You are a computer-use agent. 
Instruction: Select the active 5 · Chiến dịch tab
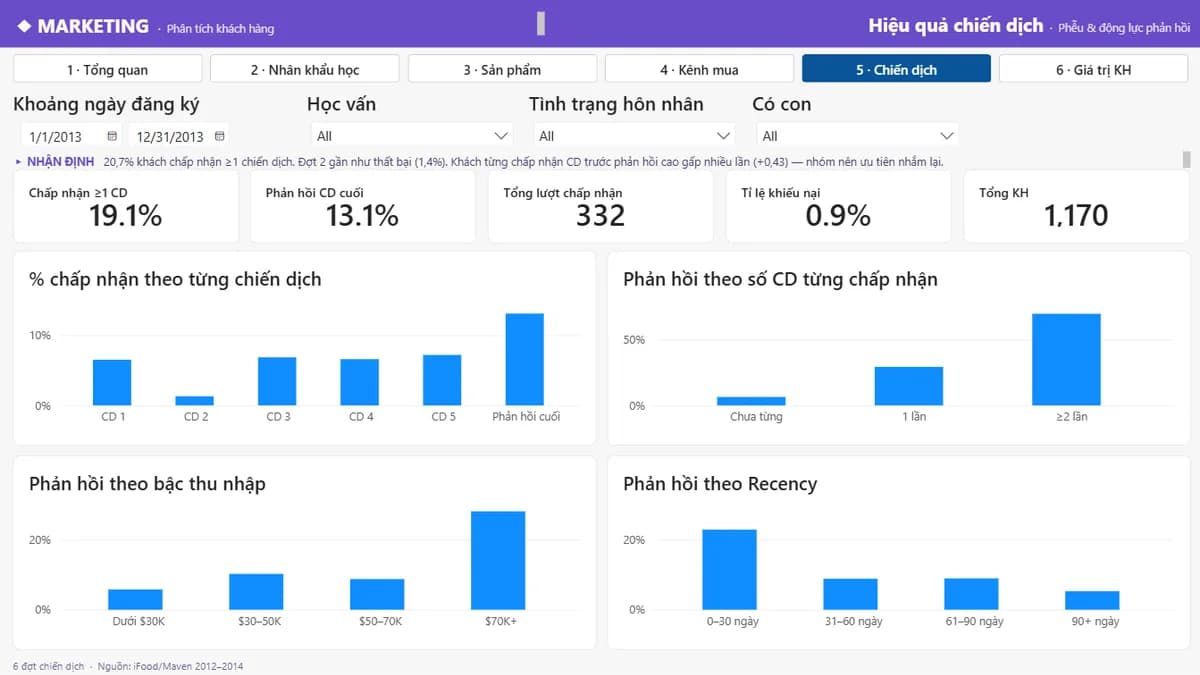(x=896, y=69)
